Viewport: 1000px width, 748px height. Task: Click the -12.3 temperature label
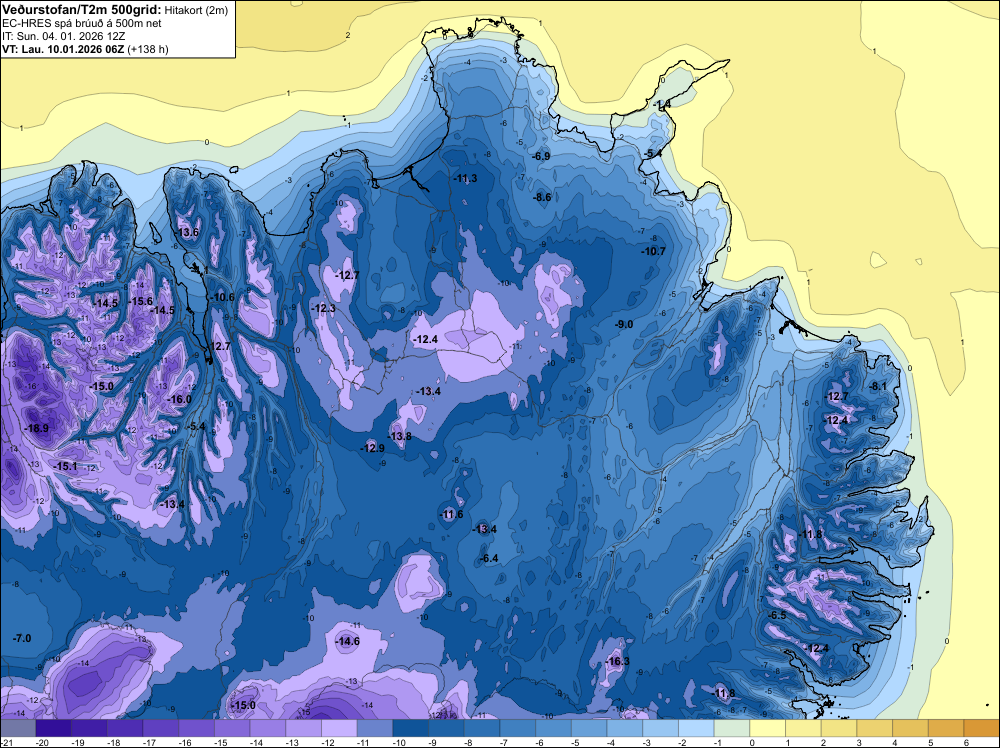tap(323, 309)
